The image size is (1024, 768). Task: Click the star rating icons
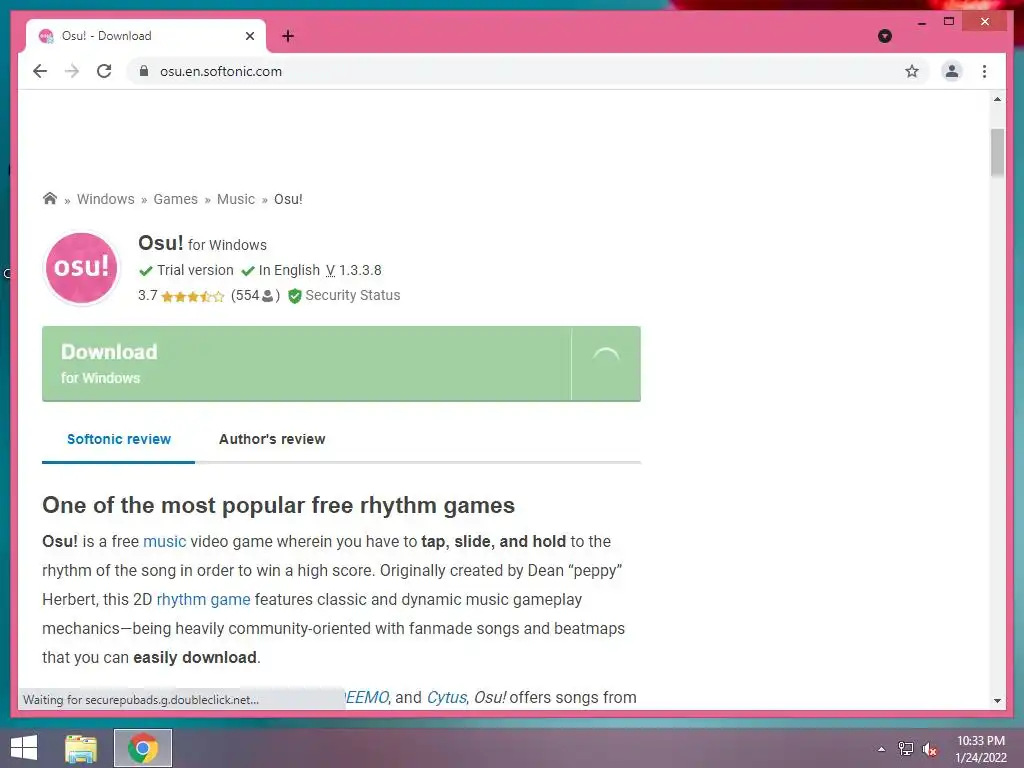click(x=193, y=296)
